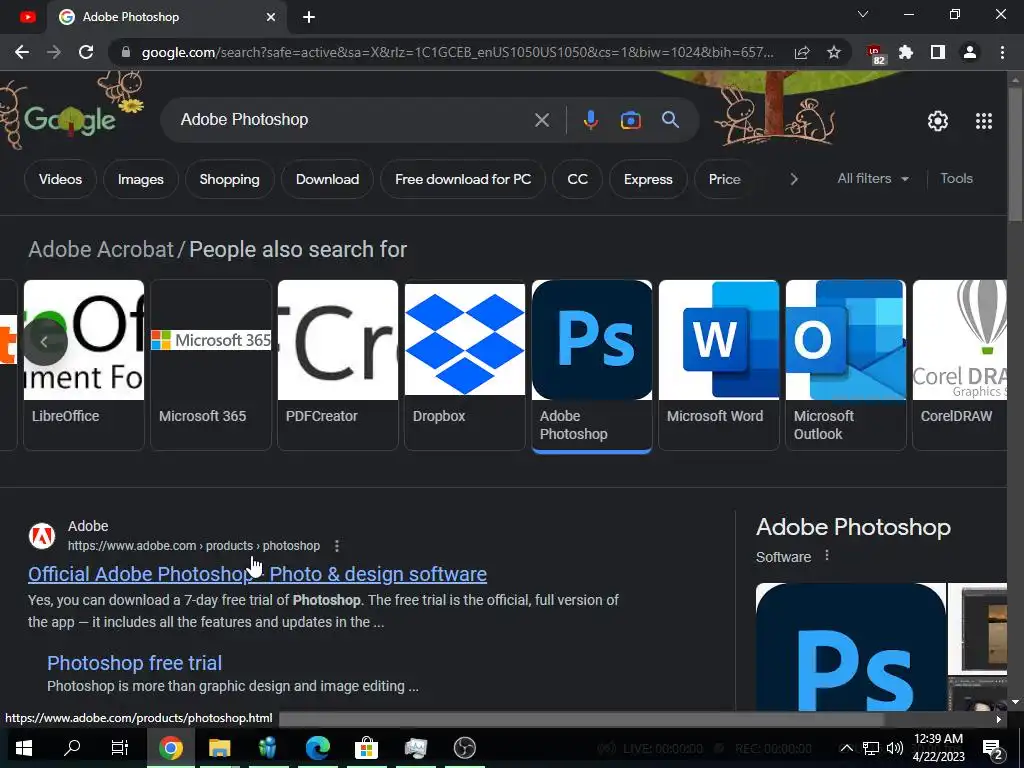Viewport: 1024px width, 768px height.
Task: Open the Chrome profile avatar
Action: tap(970, 52)
